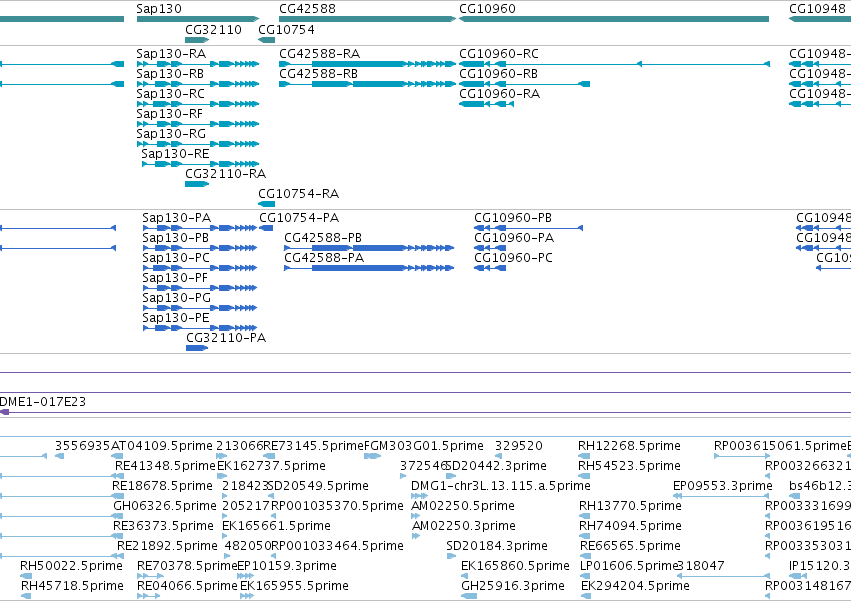Click the SD20442.3prime EST label
The image size is (851, 601).
(x=496, y=466)
